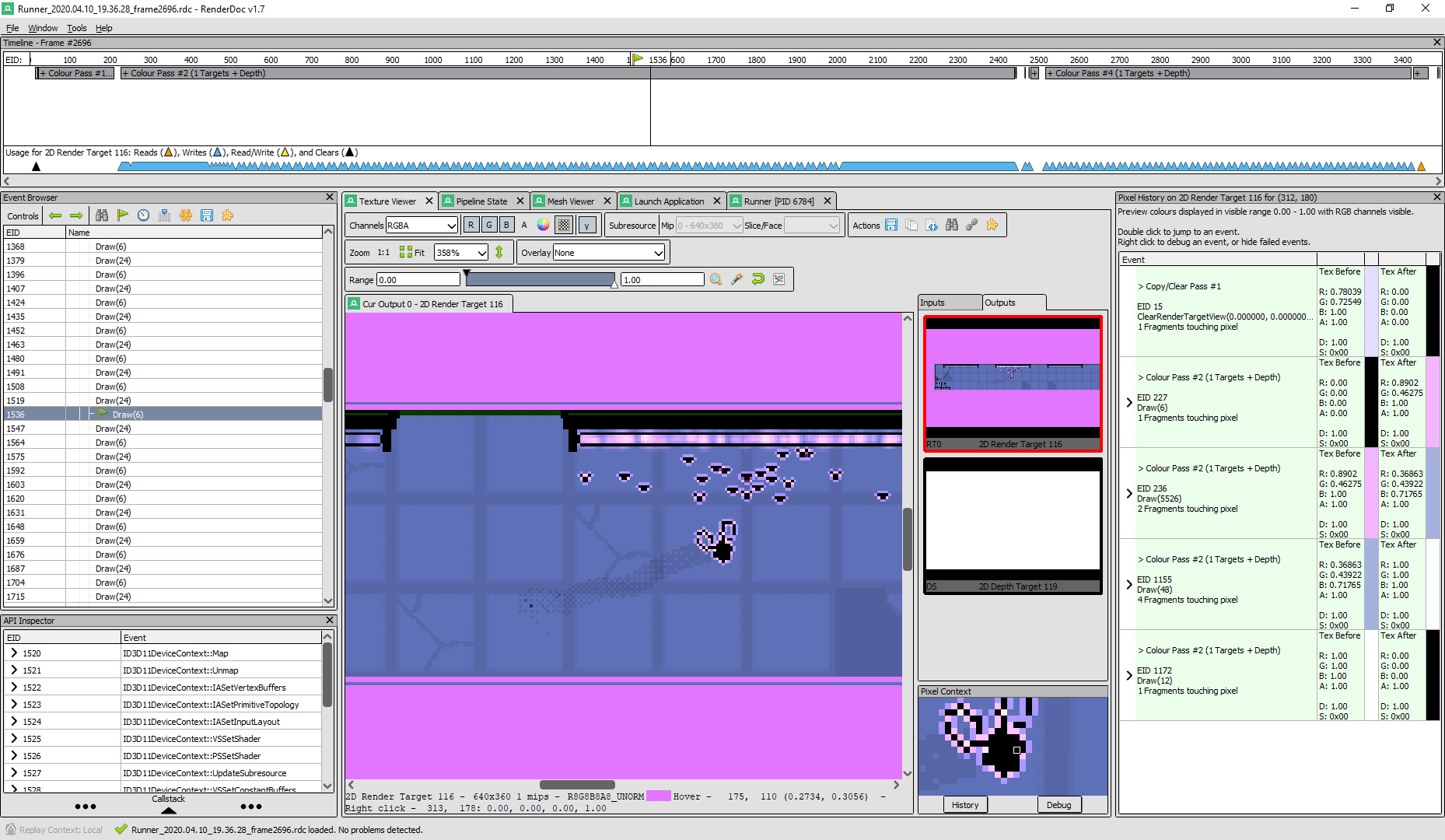Select the 2D Depth Target 119 thumbnail
This screenshot has height=840, width=1445.
pos(1012,526)
